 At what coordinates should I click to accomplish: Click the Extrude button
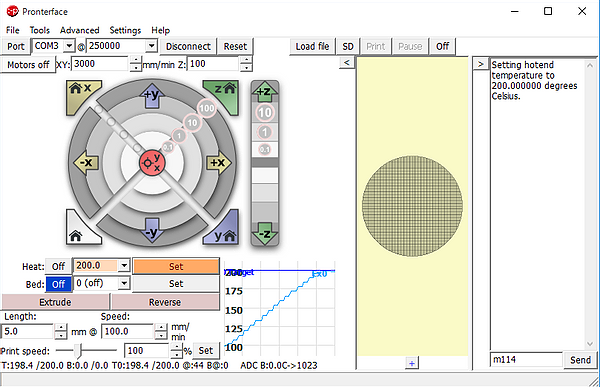click(55, 302)
